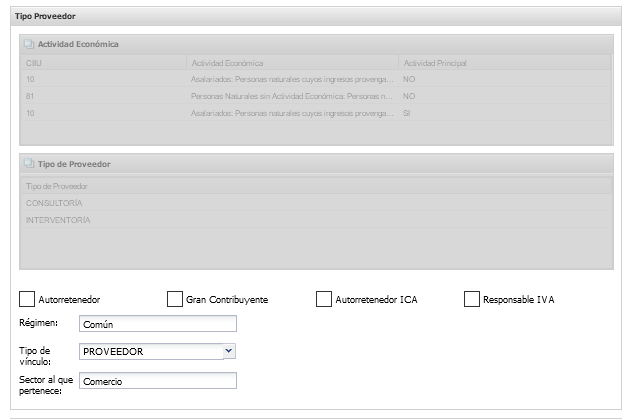
Task: Click the Tipo de Proveedor column header
Action: click(315, 186)
